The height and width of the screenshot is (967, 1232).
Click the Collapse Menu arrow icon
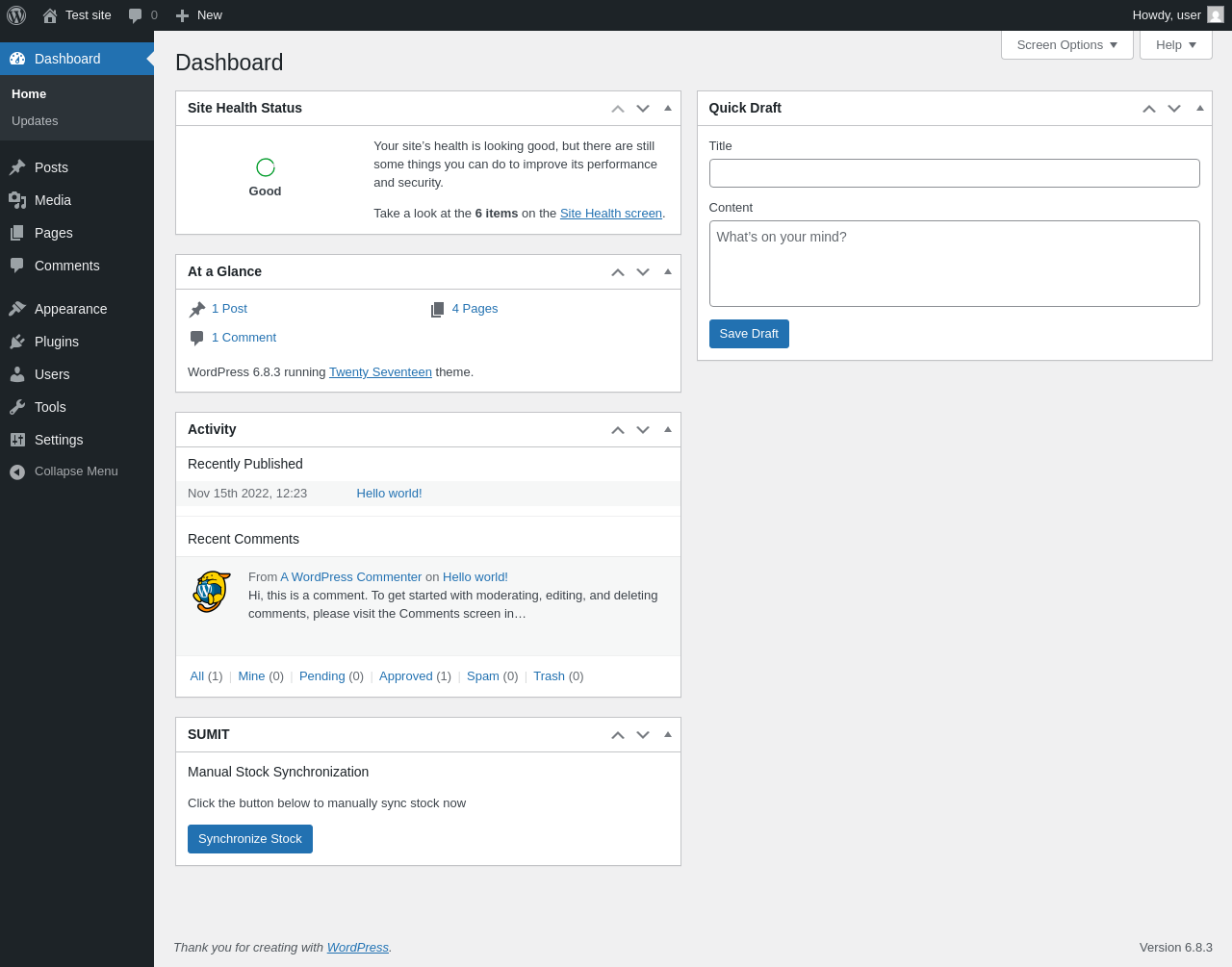click(17, 471)
